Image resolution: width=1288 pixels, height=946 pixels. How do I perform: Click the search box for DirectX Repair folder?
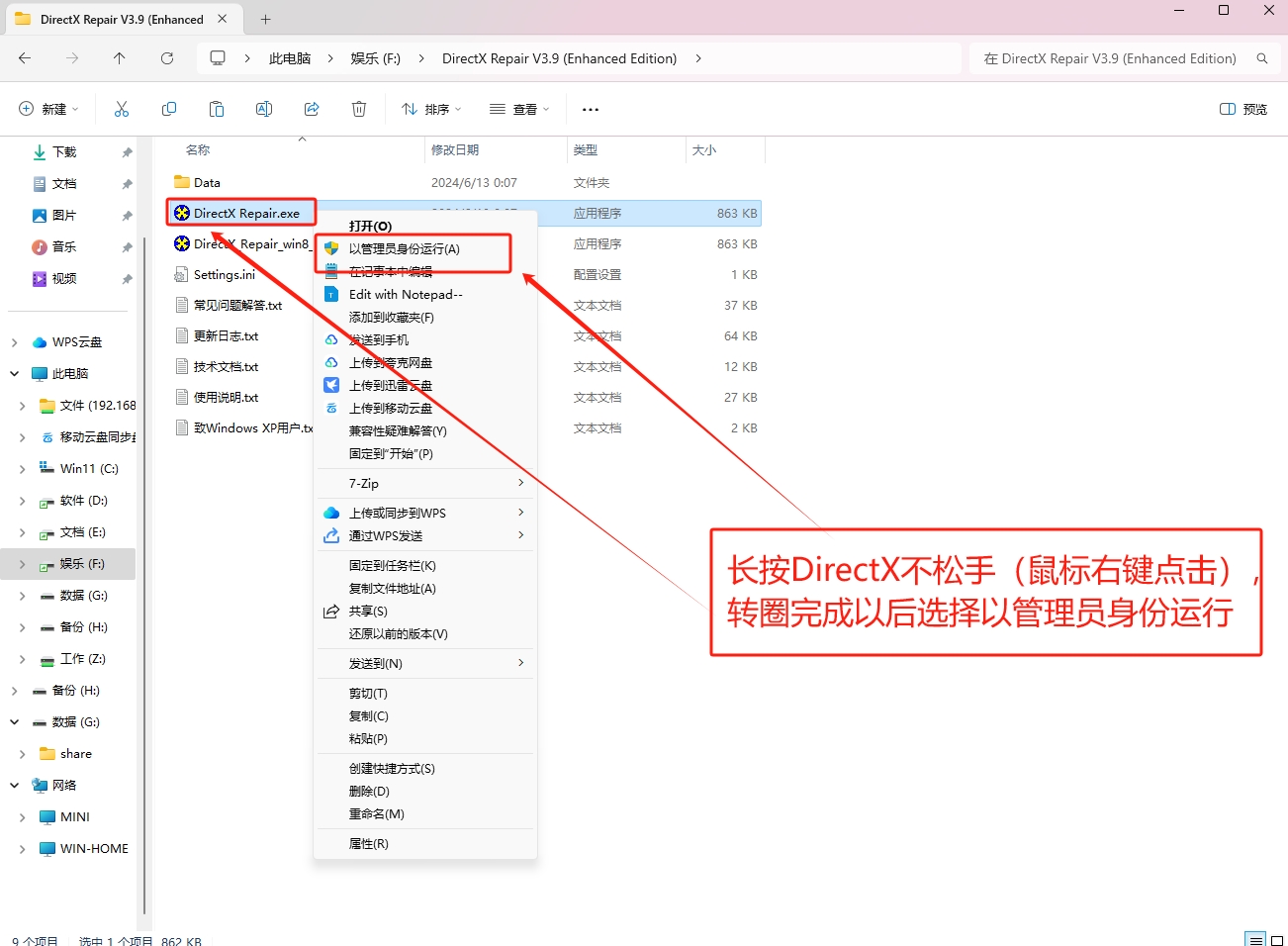click(x=1111, y=58)
